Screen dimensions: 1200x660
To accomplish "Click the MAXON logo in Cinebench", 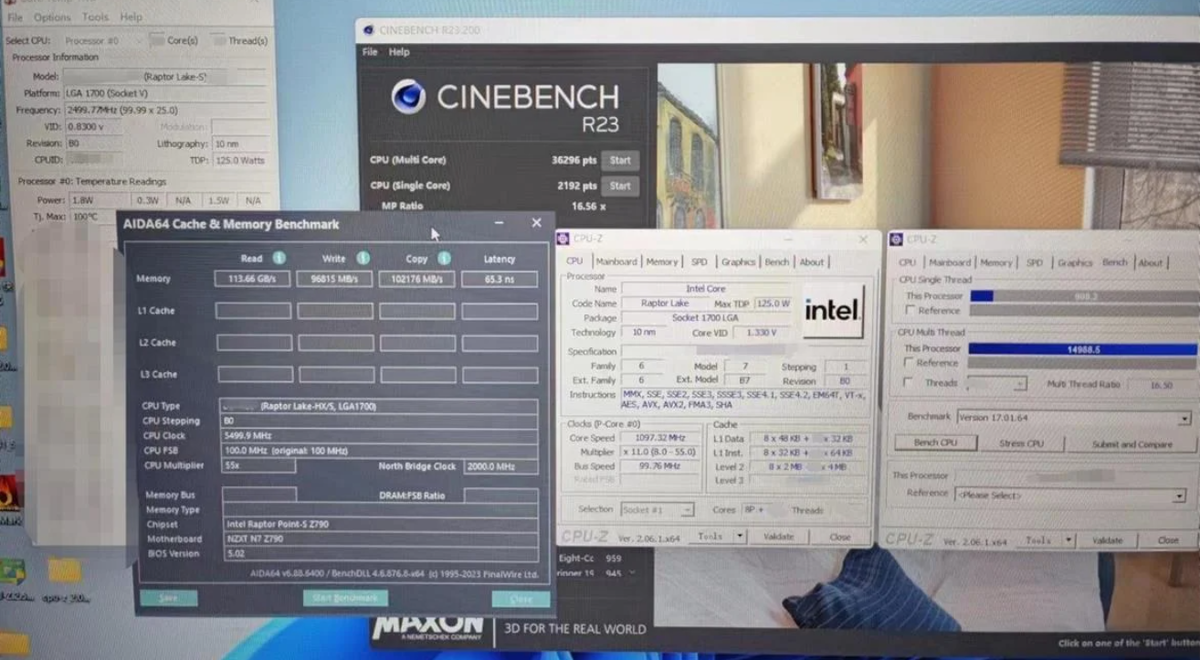I will coord(428,628).
